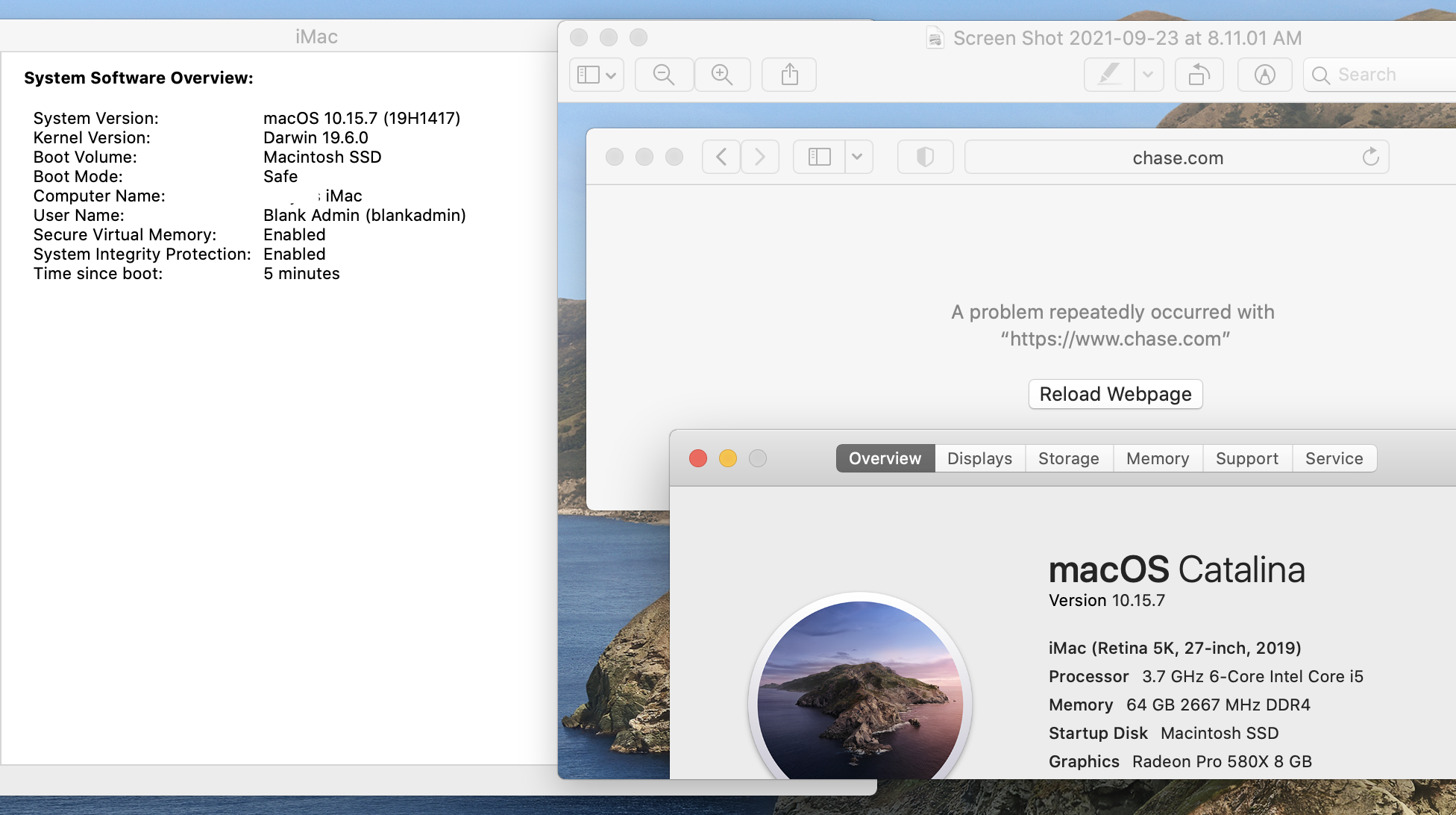
Task: Show the Markup toolbar icon
Action: (1264, 75)
